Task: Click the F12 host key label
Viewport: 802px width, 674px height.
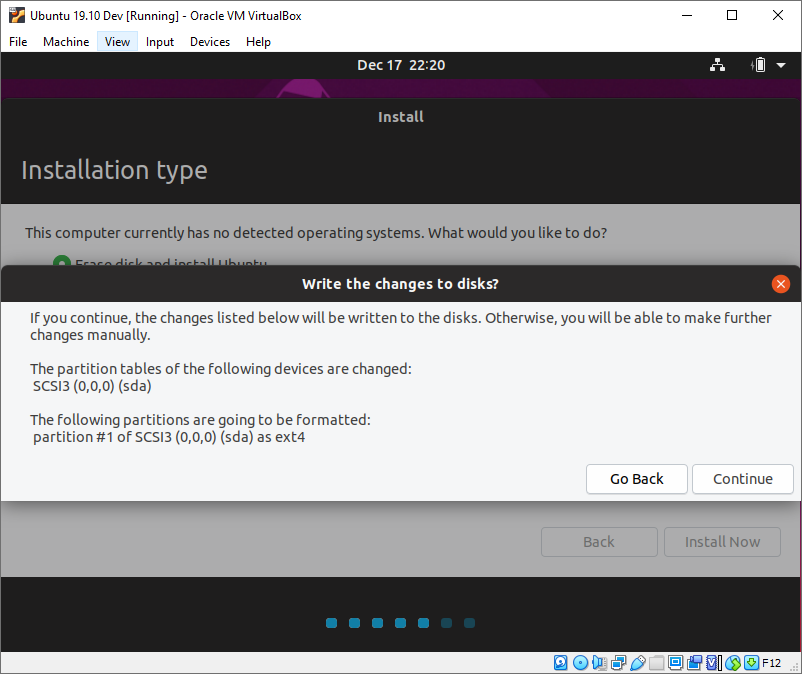Action: pos(771,663)
